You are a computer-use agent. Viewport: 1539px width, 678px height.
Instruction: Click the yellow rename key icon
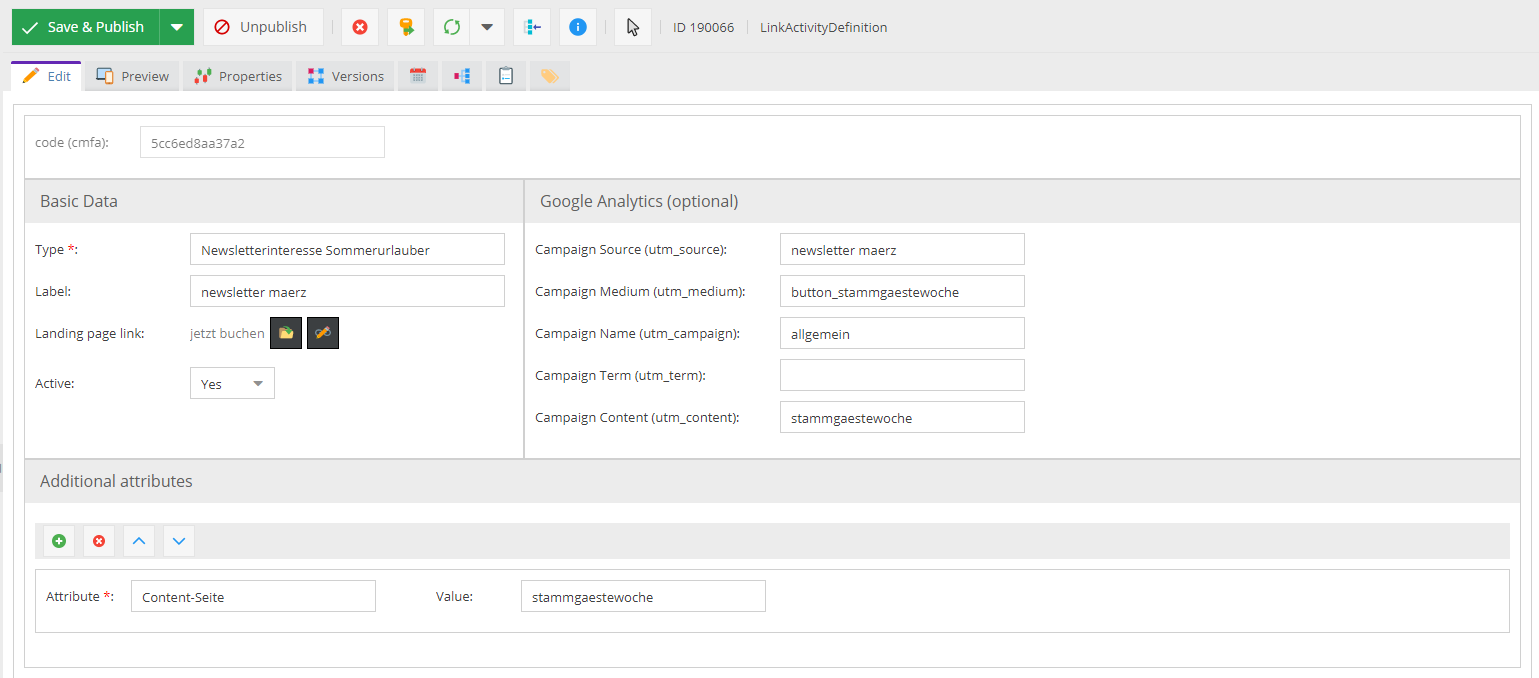point(406,27)
